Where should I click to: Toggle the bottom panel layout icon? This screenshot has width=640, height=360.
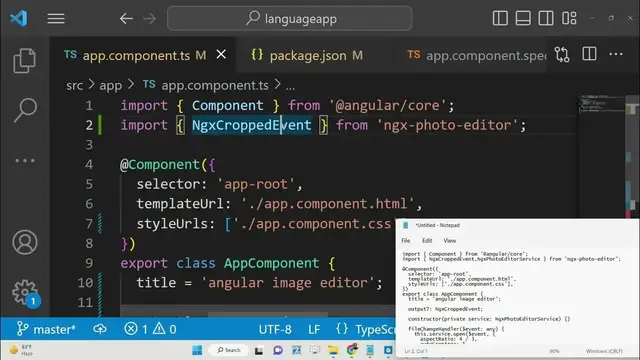523,18
